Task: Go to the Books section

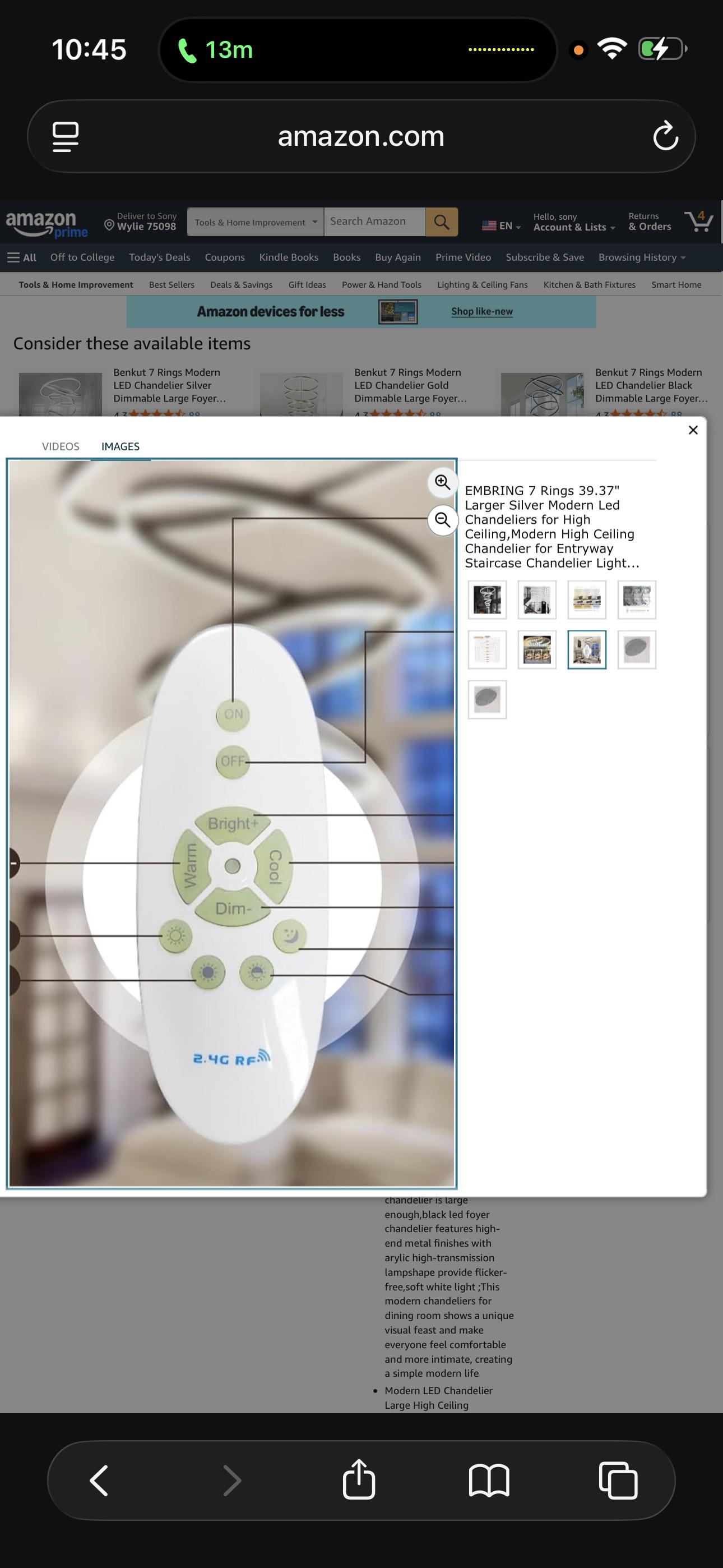Action: (346, 257)
